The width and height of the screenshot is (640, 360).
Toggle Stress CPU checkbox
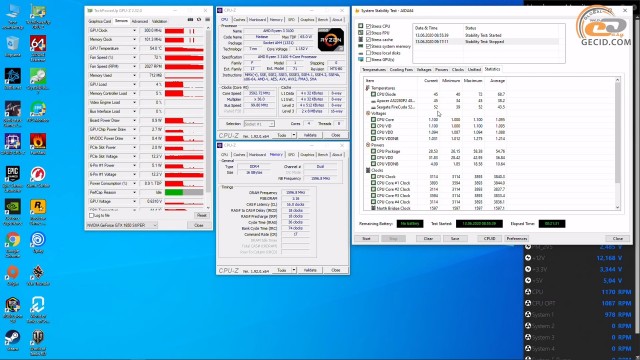click(x=368, y=26)
